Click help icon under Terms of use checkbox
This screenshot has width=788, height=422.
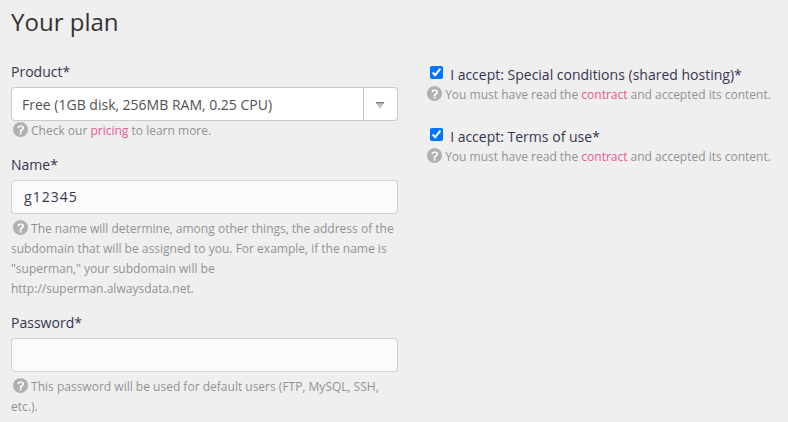click(434, 156)
